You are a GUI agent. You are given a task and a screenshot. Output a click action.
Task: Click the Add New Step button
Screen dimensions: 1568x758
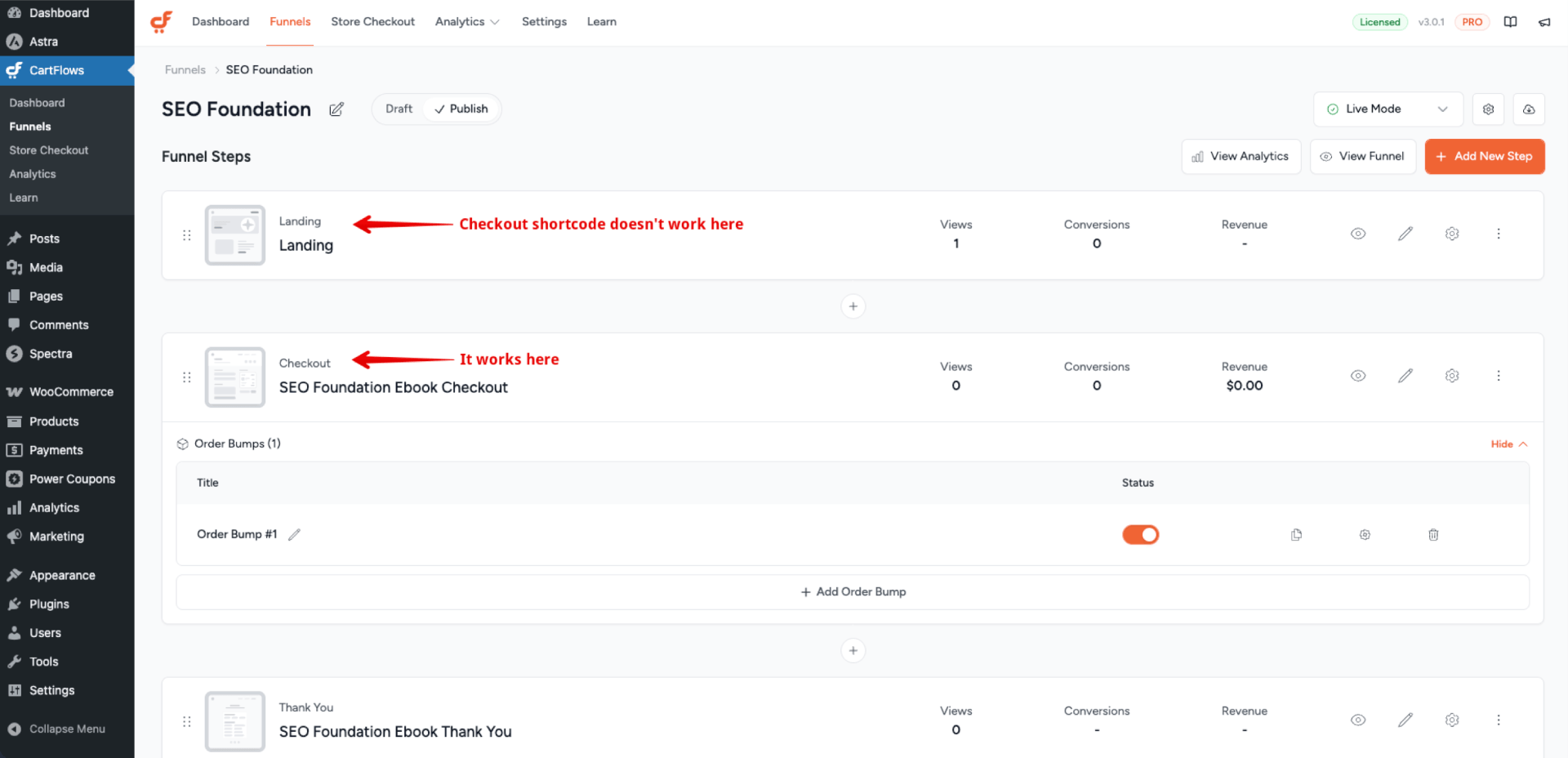[x=1485, y=157]
